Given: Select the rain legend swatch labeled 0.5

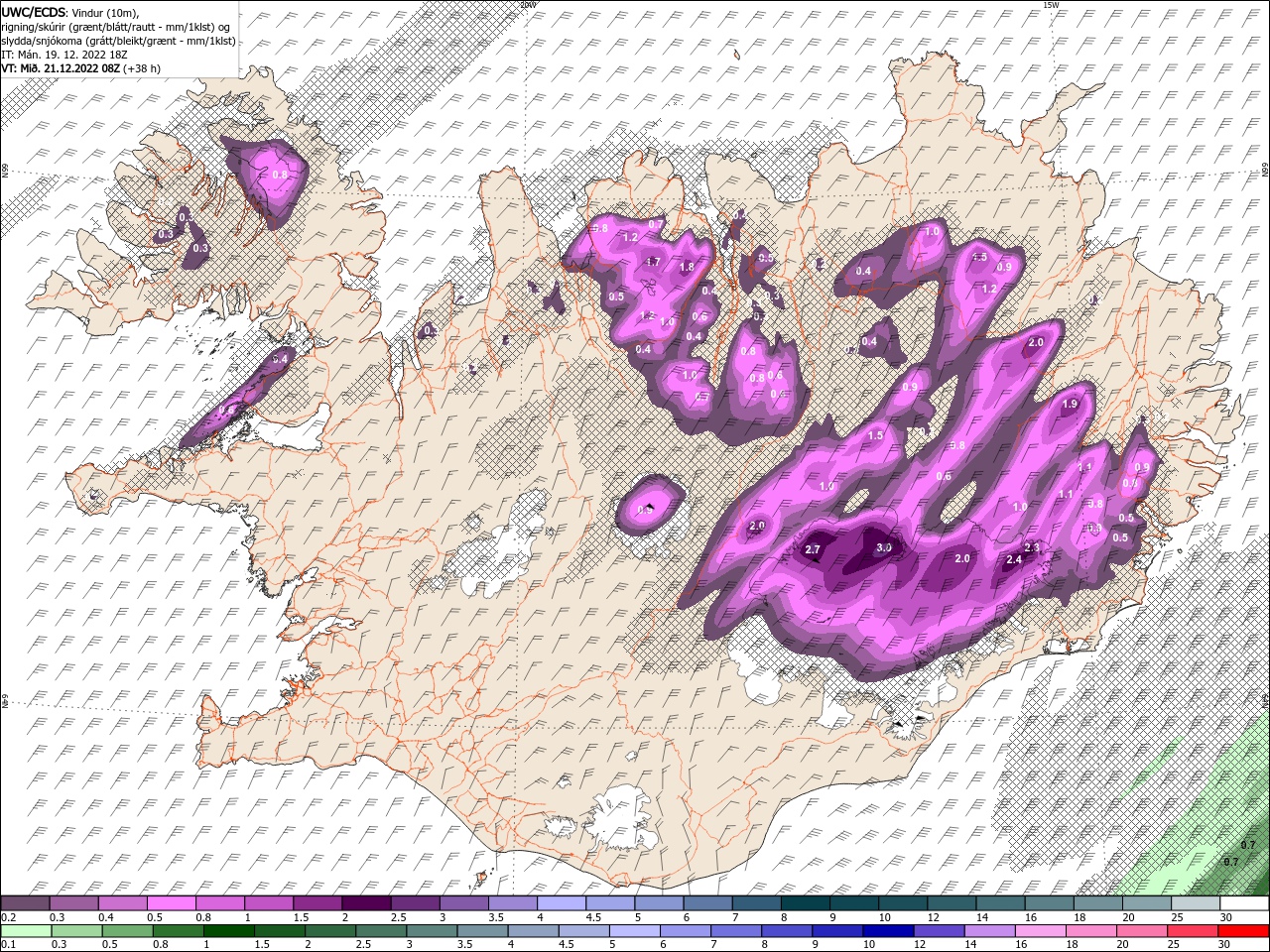Looking at the screenshot, I should click(127, 931).
